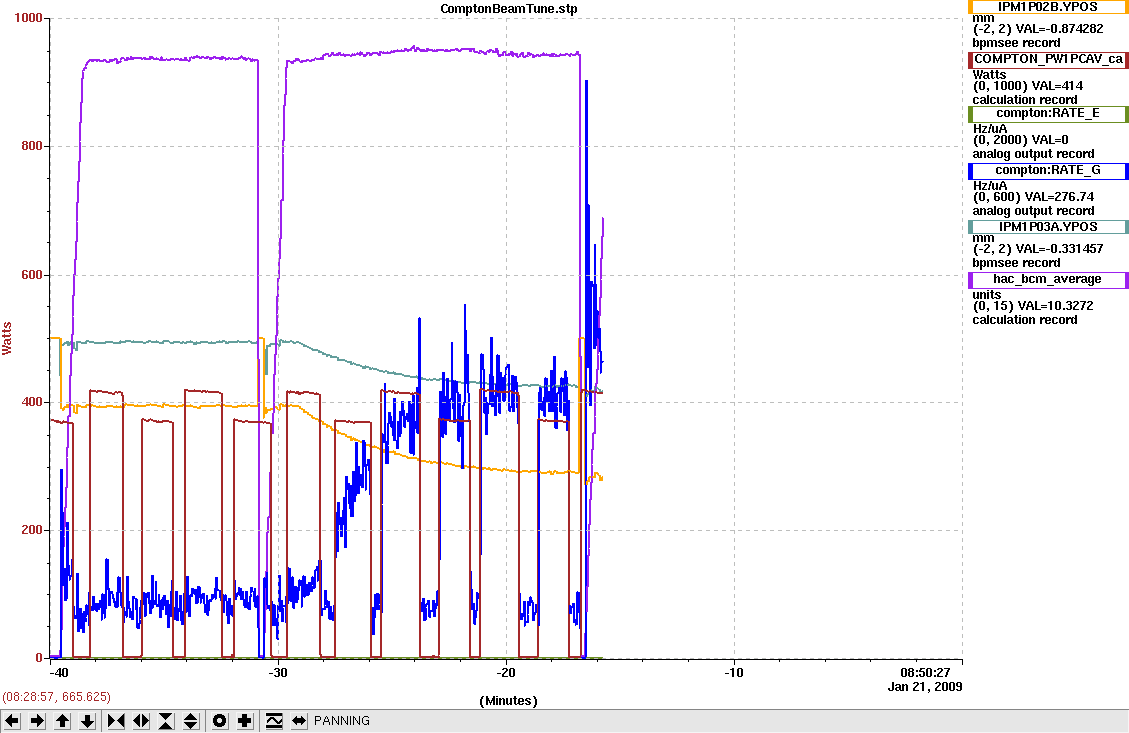Pan the plot left with arrow button
This screenshot has height=733, width=1129.
click(x=12, y=721)
